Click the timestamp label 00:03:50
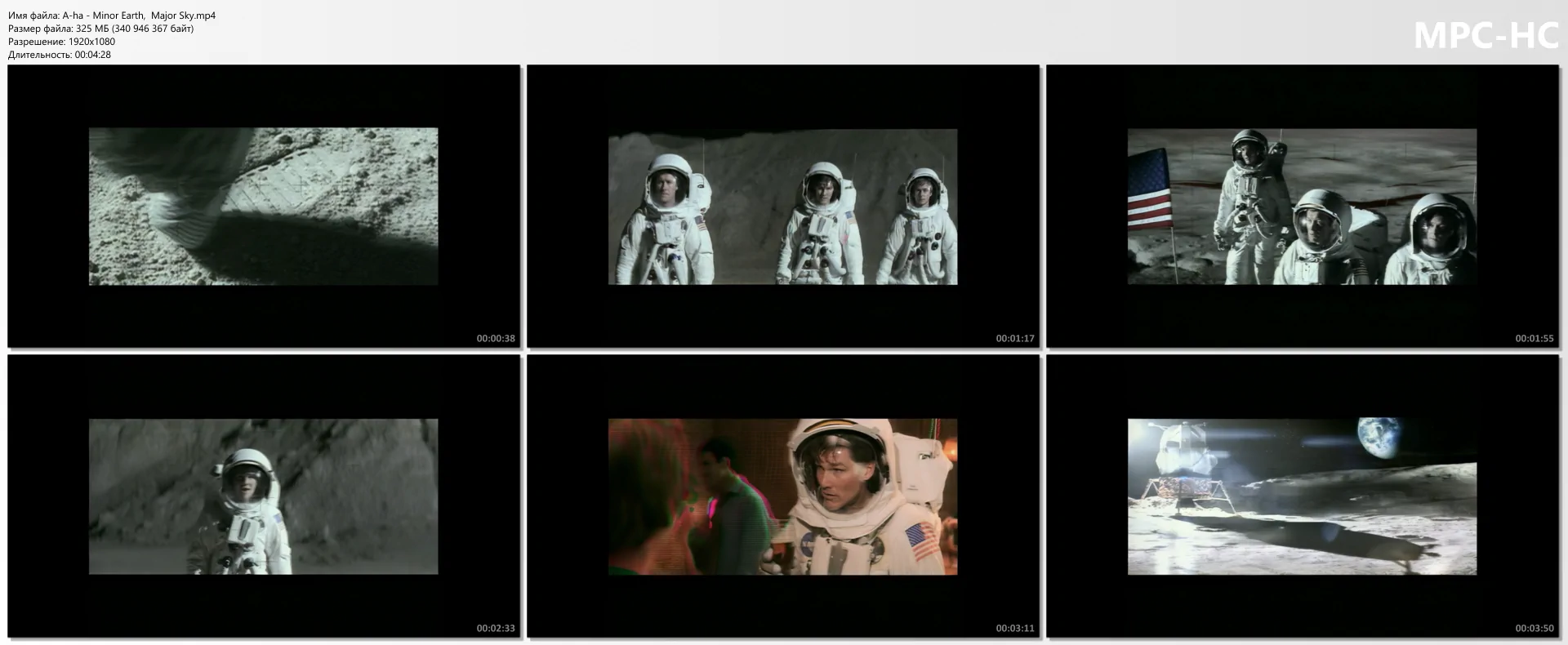Screen dimensions: 1568x645 (1535, 629)
